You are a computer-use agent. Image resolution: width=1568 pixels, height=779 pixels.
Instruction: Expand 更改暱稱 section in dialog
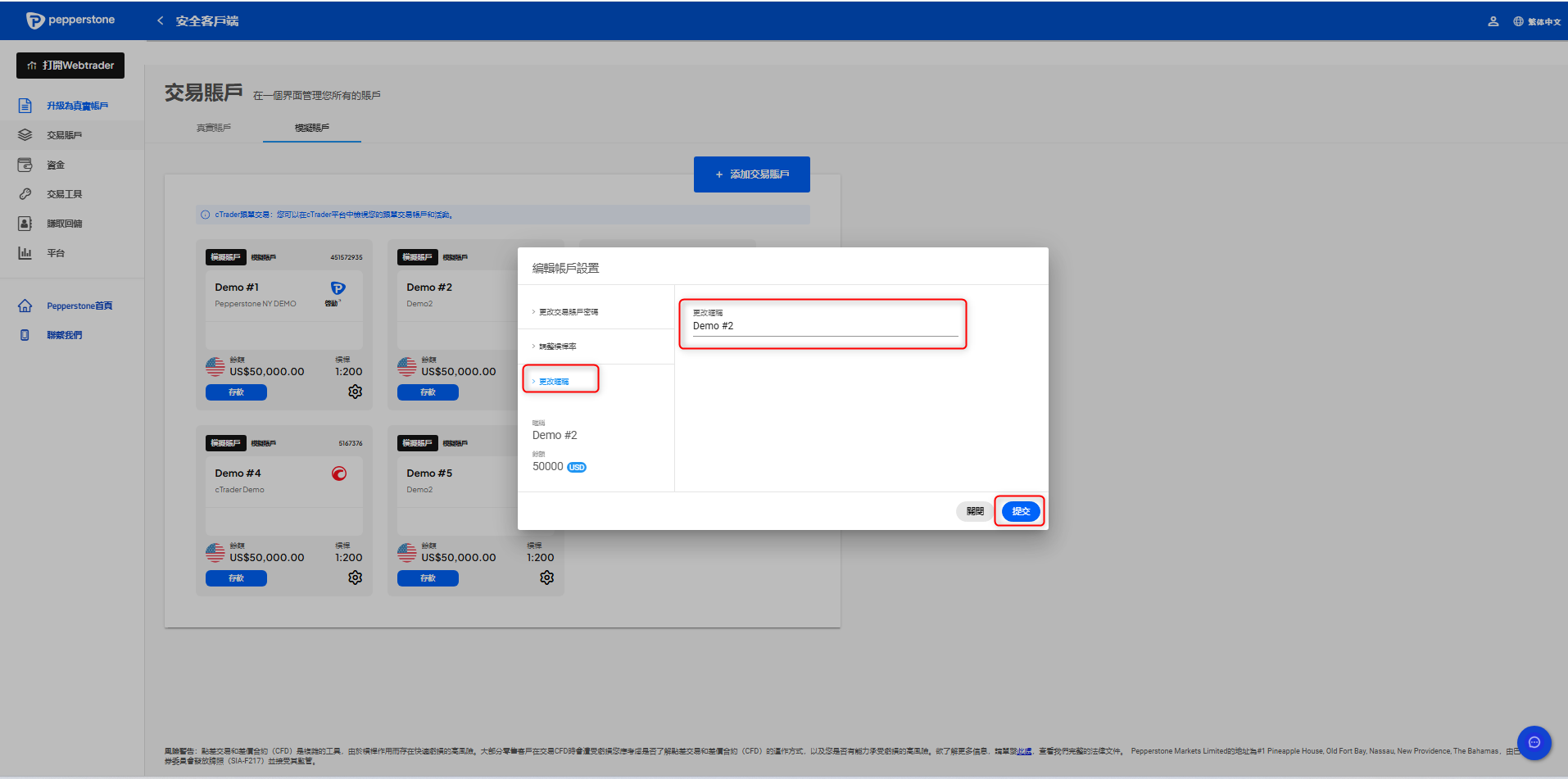554,382
